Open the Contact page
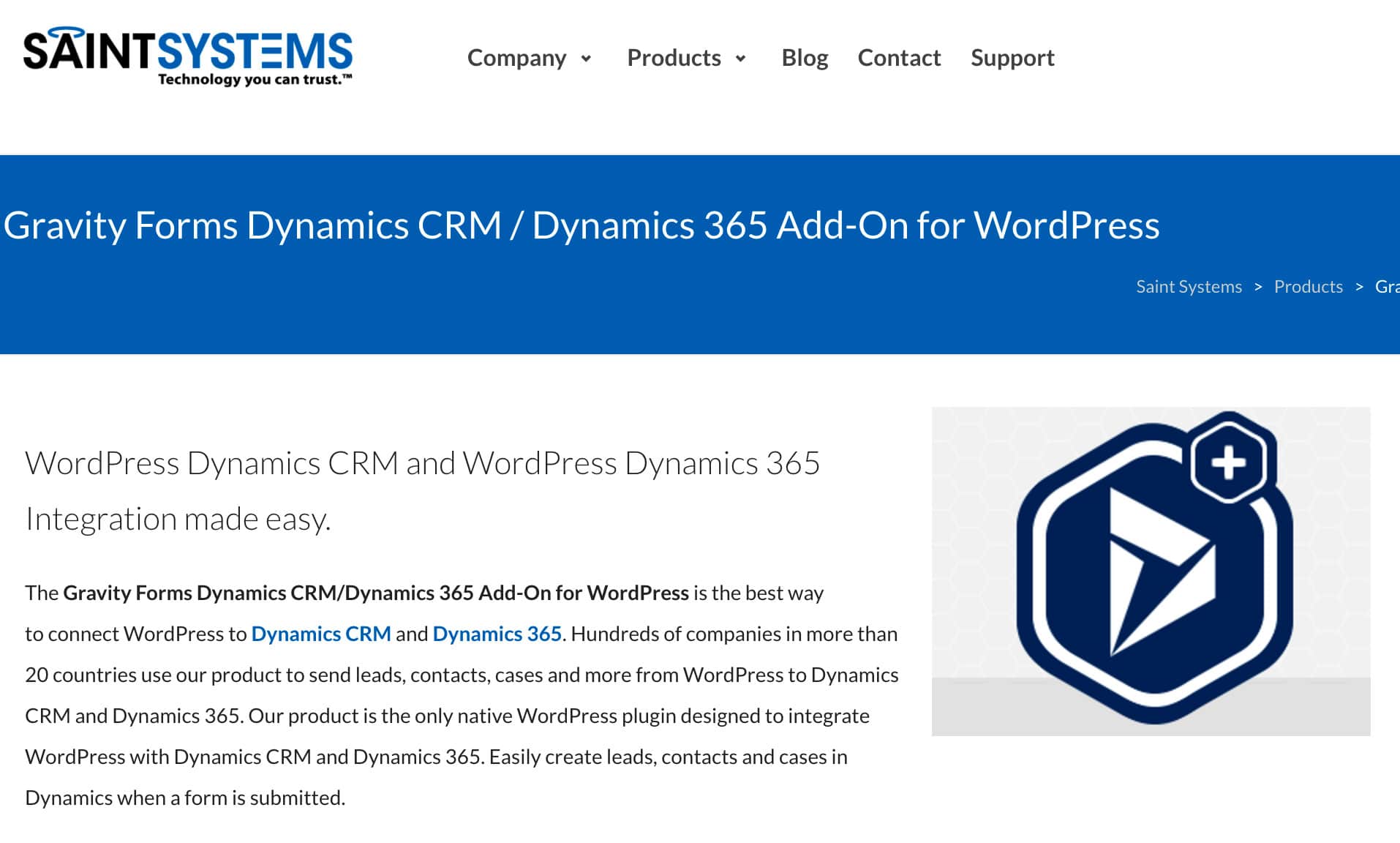Screen dimensions: 1400x843 click(899, 58)
